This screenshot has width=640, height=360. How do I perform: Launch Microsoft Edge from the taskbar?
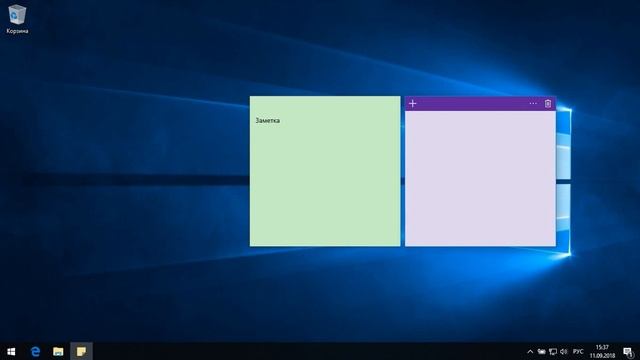point(35,351)
